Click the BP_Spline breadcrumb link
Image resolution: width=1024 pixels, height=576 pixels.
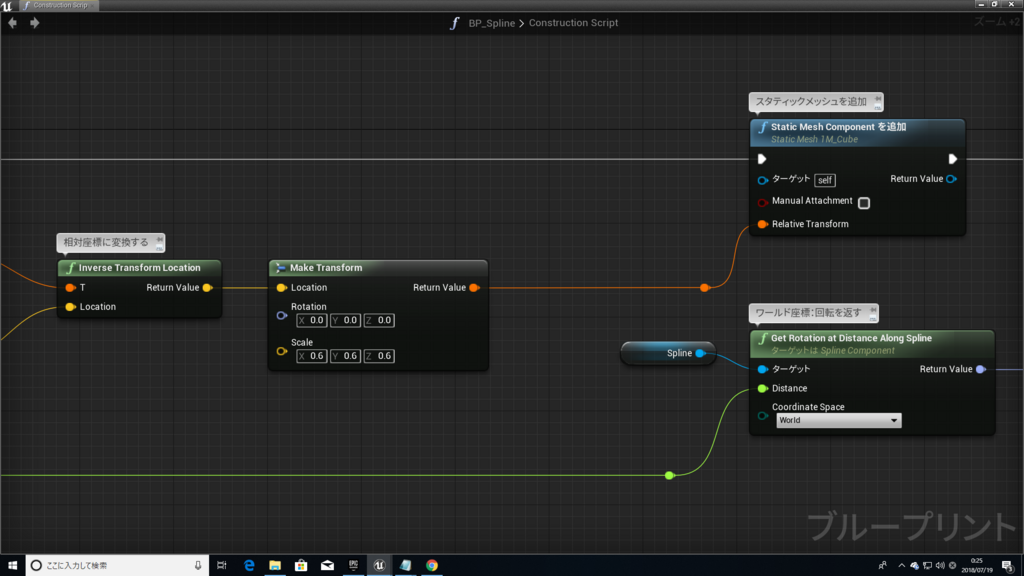492,23
